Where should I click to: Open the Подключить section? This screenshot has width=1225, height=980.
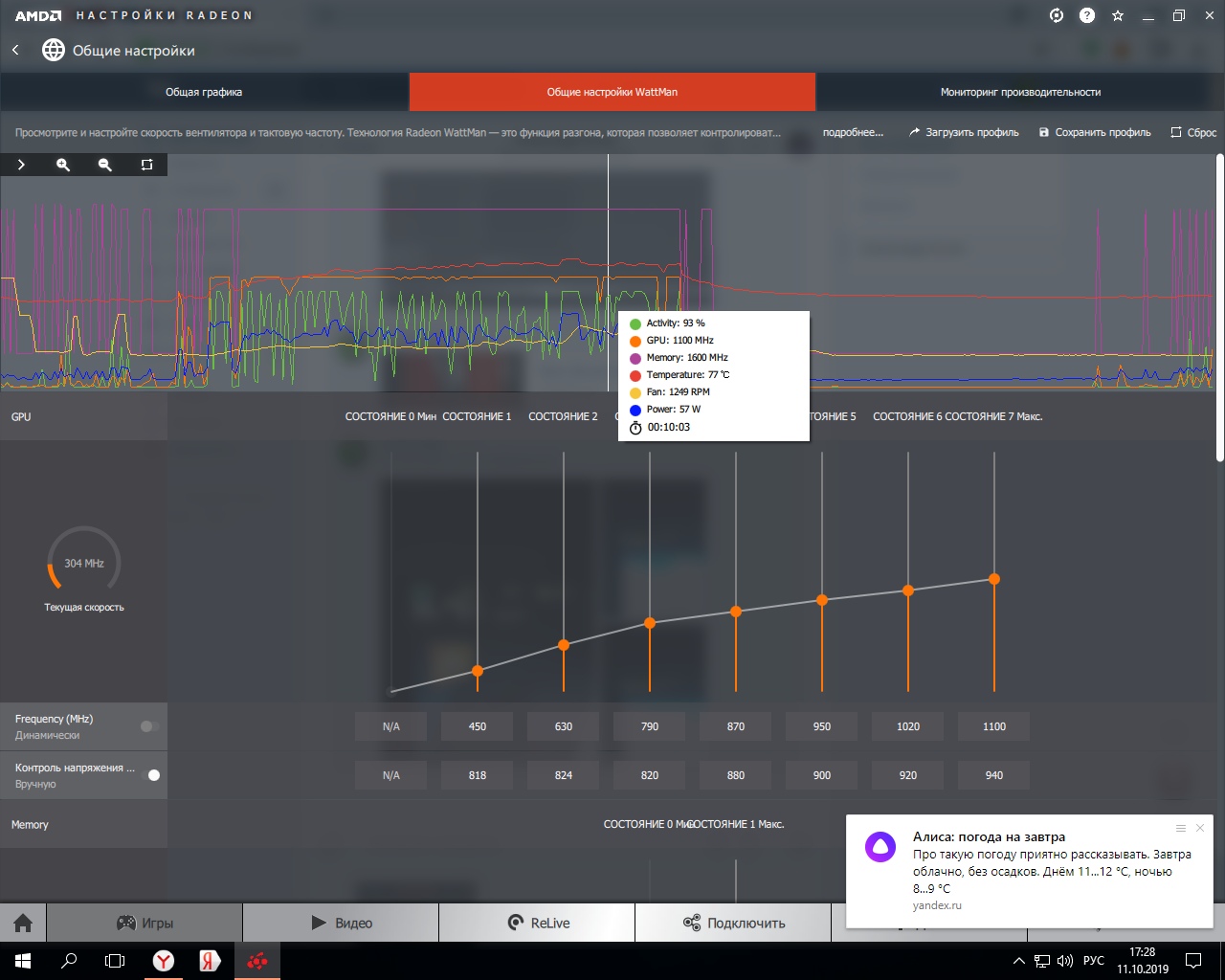point(733,923)
